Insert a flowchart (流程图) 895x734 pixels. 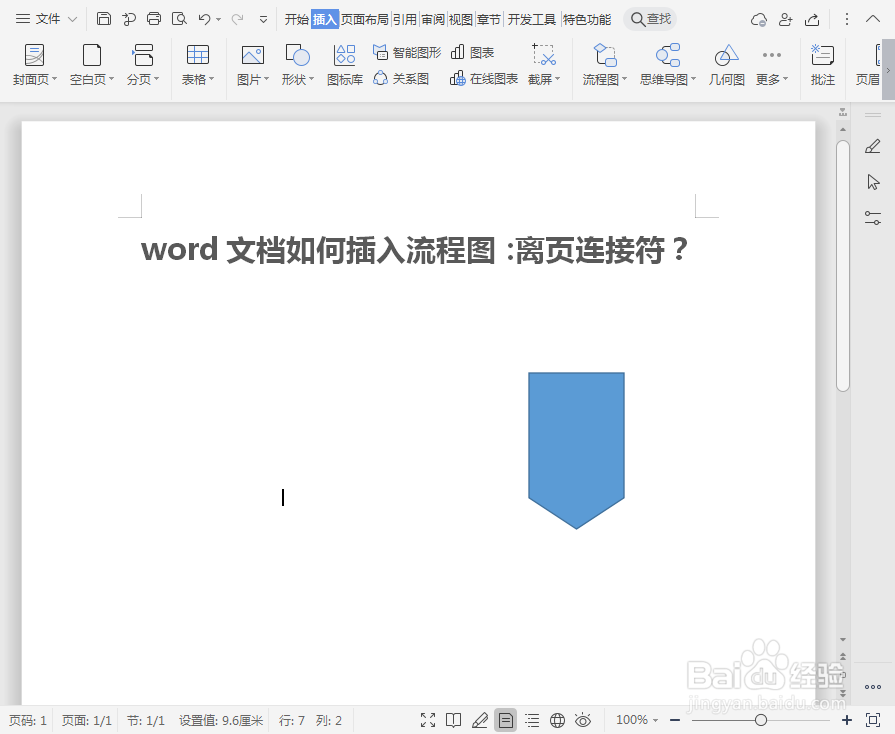tap(604, 64)
